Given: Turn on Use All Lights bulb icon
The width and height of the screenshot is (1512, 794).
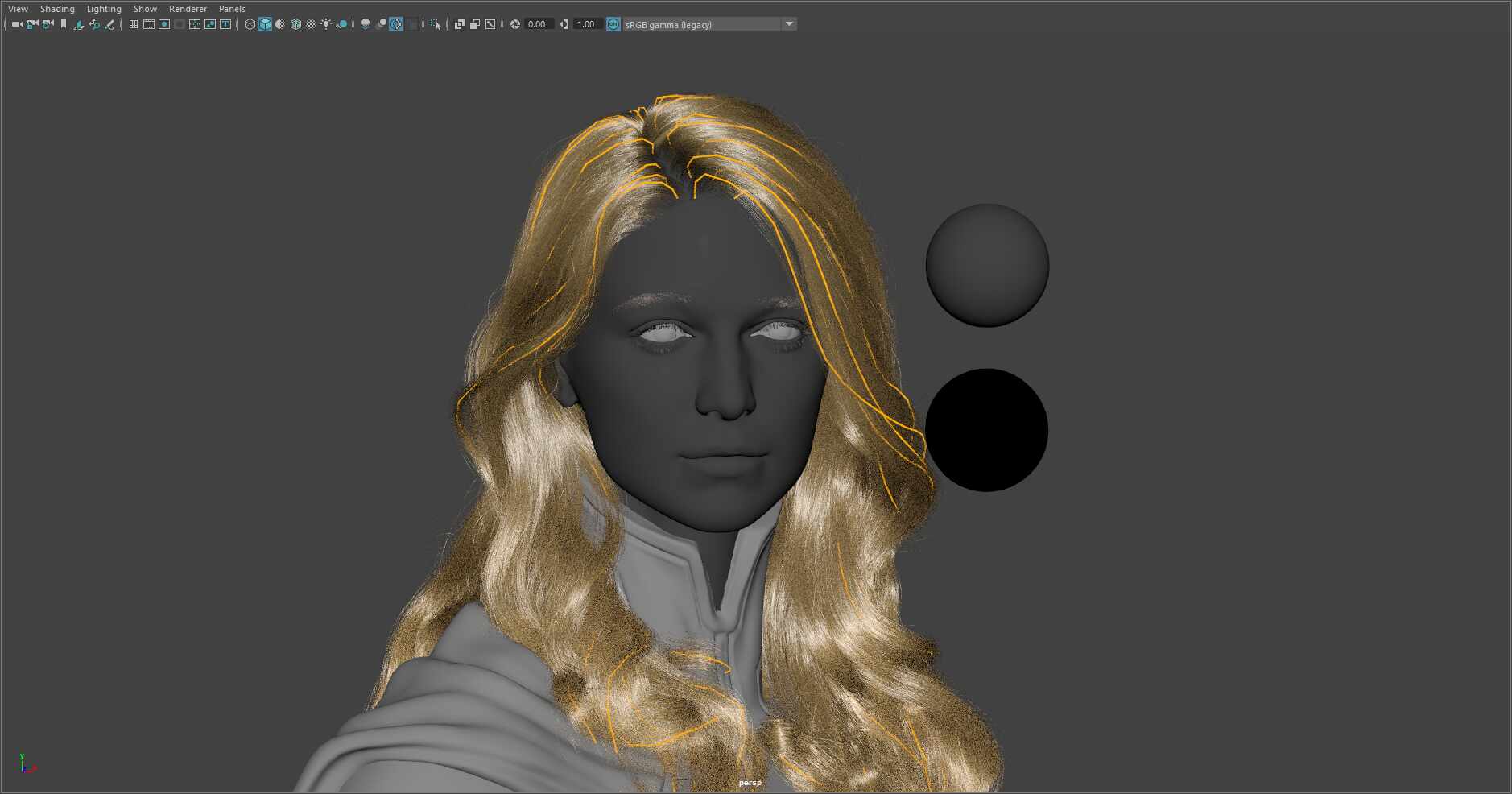Looking at the screenshot, I should pyautogui.click(x=326, y=24).
